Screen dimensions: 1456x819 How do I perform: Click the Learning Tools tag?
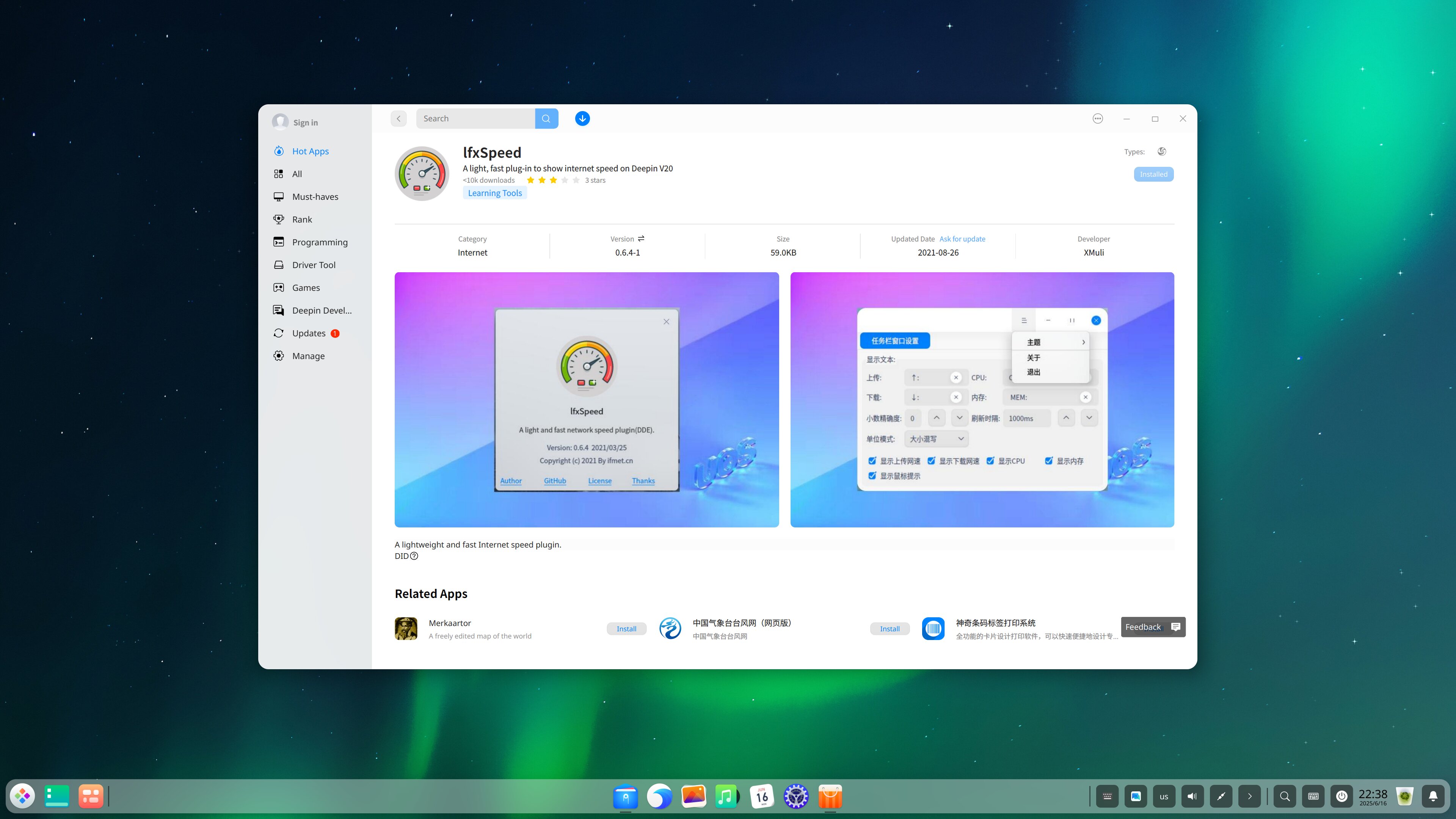(494, 193)
